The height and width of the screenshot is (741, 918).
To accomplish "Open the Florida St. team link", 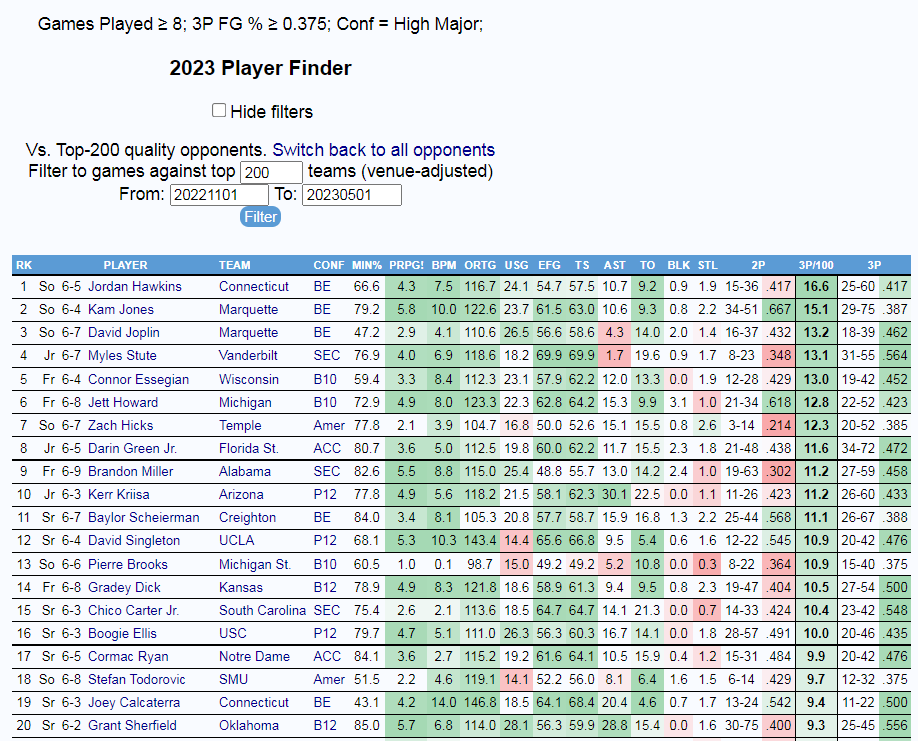I will (249, 448).
